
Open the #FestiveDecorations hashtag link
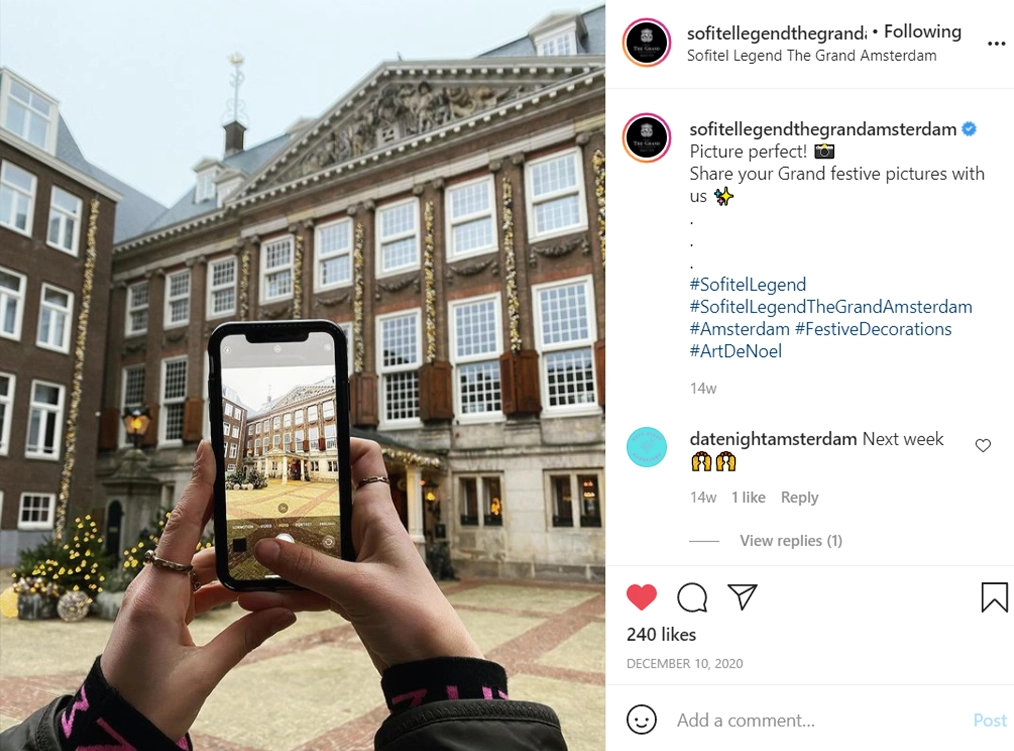[x=873, y=329]
